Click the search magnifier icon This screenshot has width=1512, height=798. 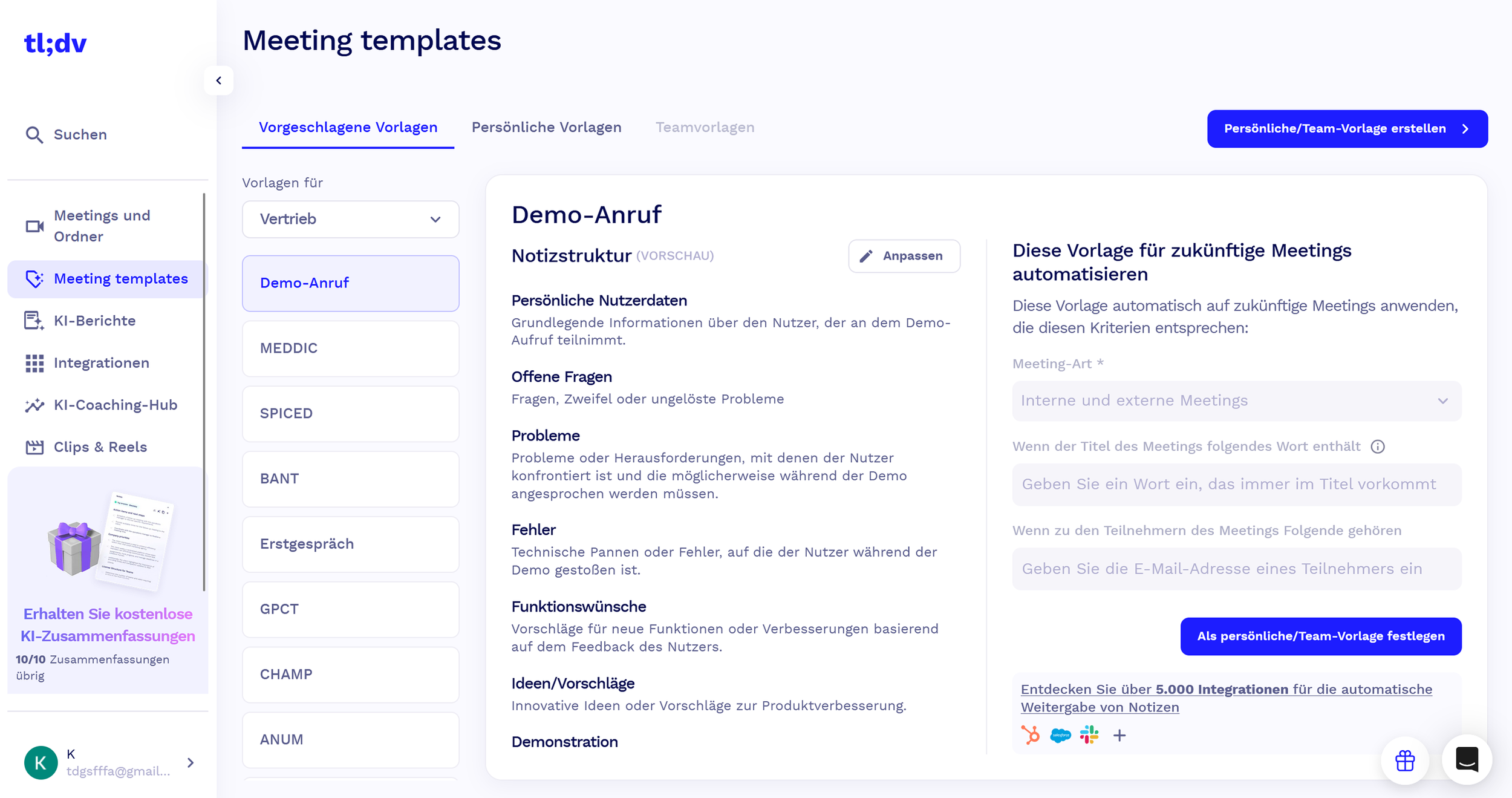[x=34, y=135]
